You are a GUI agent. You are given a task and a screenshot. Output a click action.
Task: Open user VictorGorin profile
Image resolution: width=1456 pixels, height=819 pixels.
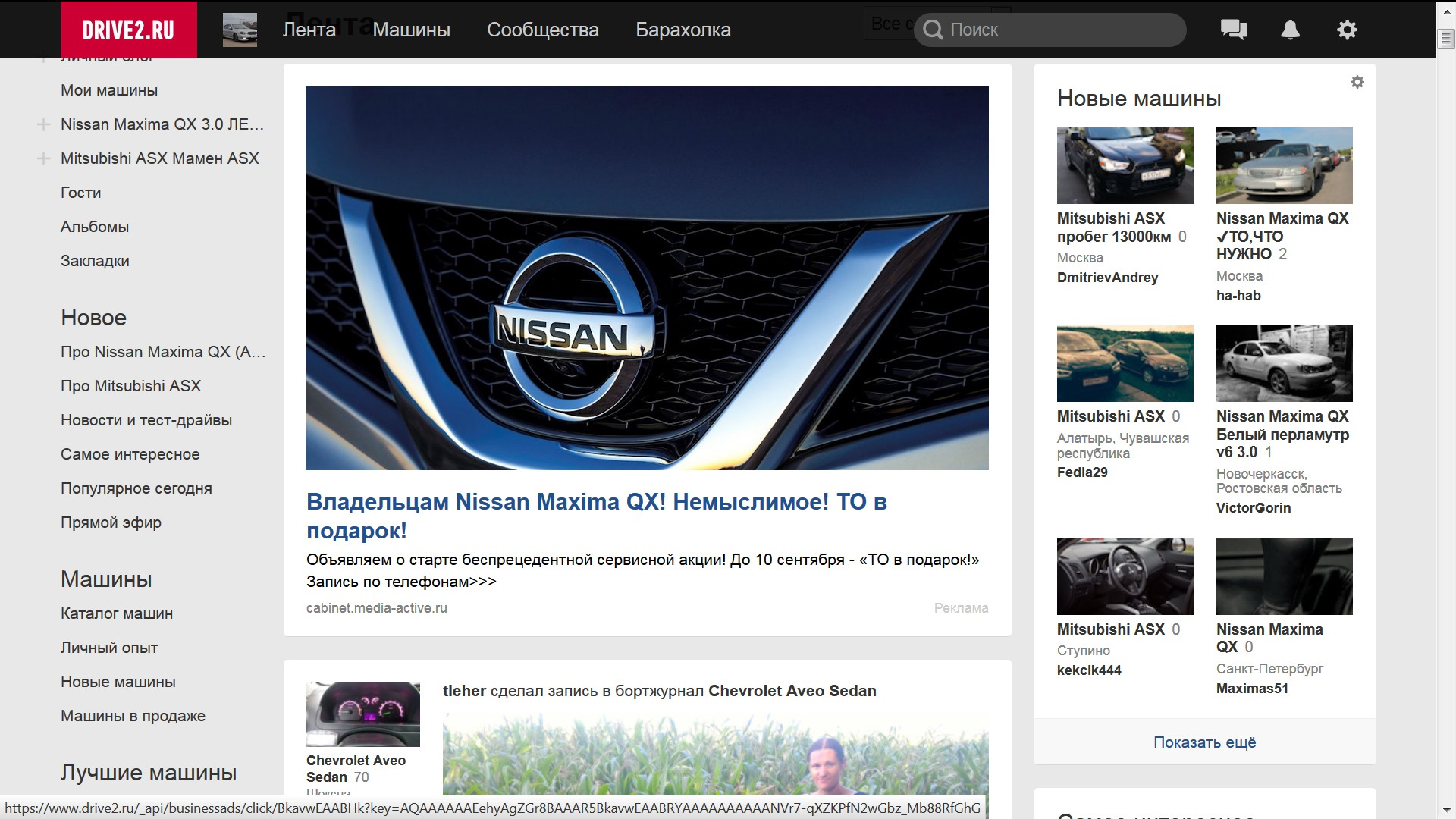point(1254,508)
